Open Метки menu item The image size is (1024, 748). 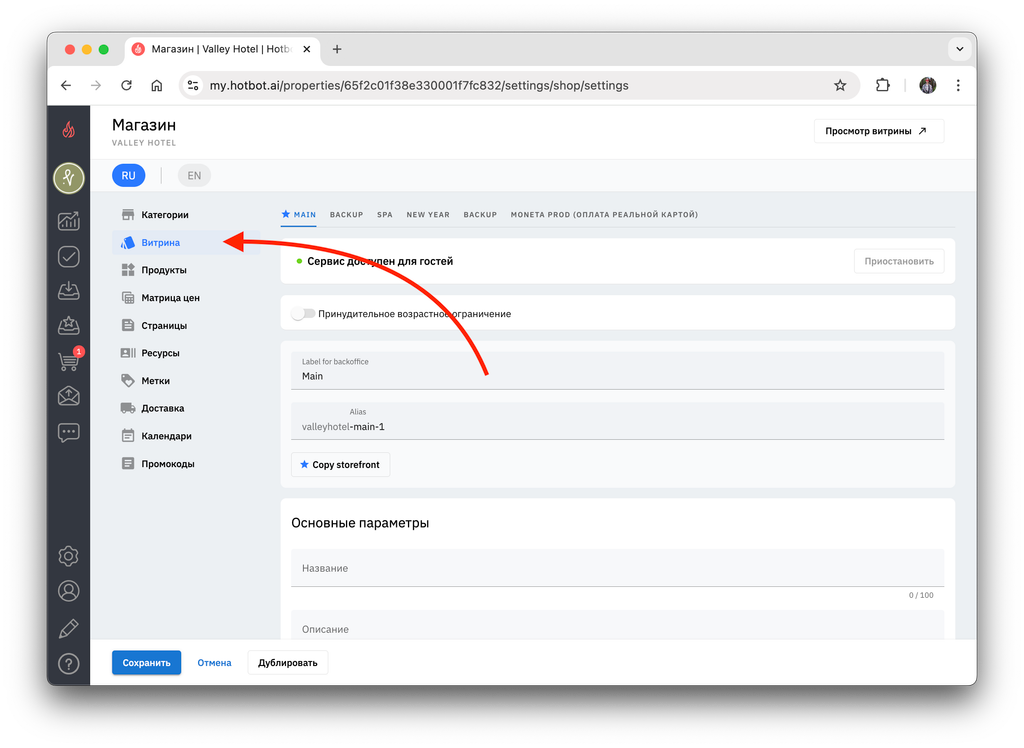pyautogui.click(x=186, y=381)
